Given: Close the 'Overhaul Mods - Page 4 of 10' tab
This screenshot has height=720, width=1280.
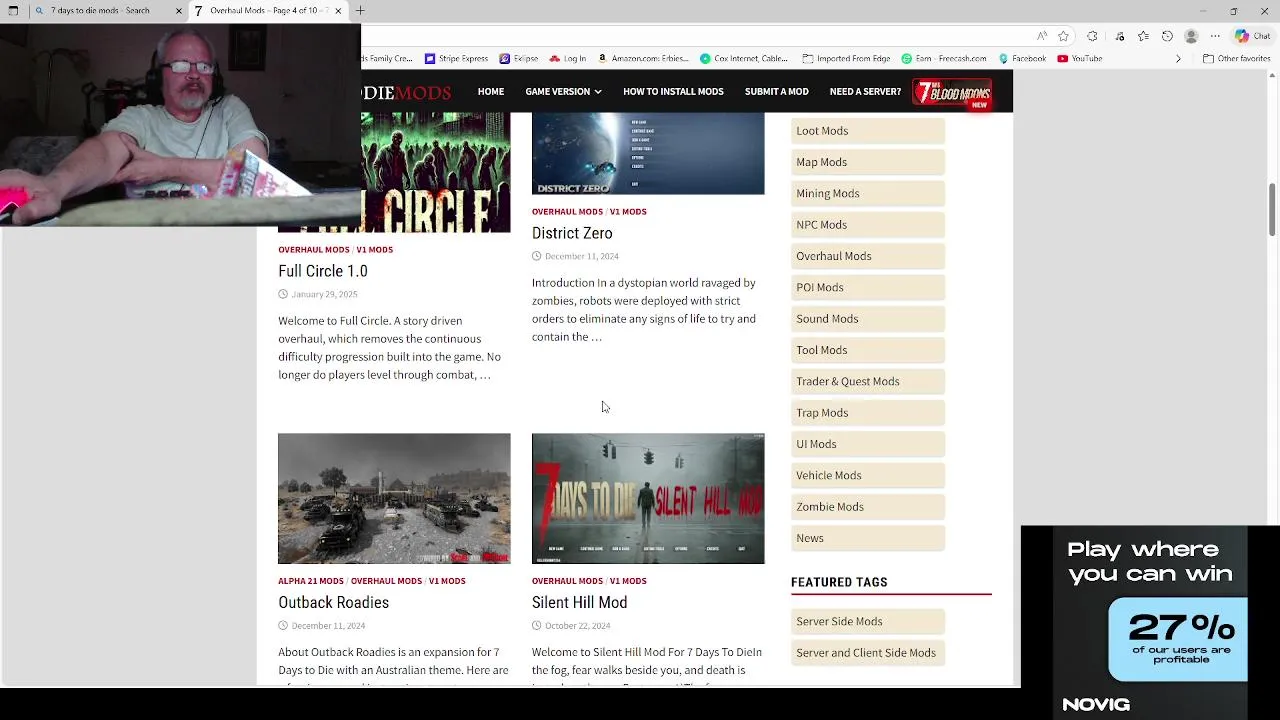Looking at the screenshot, I should 338,11.
